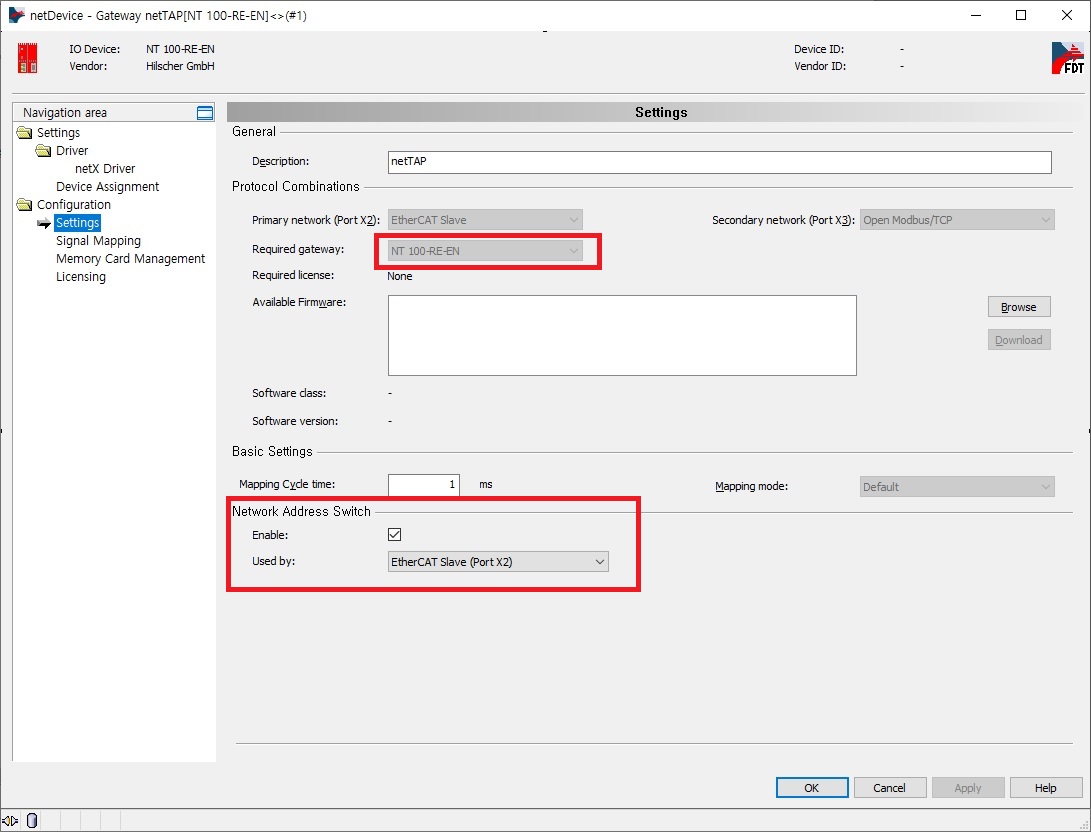Click the Settings panel header
The image size is (1091, 832).
pos(659,112)
